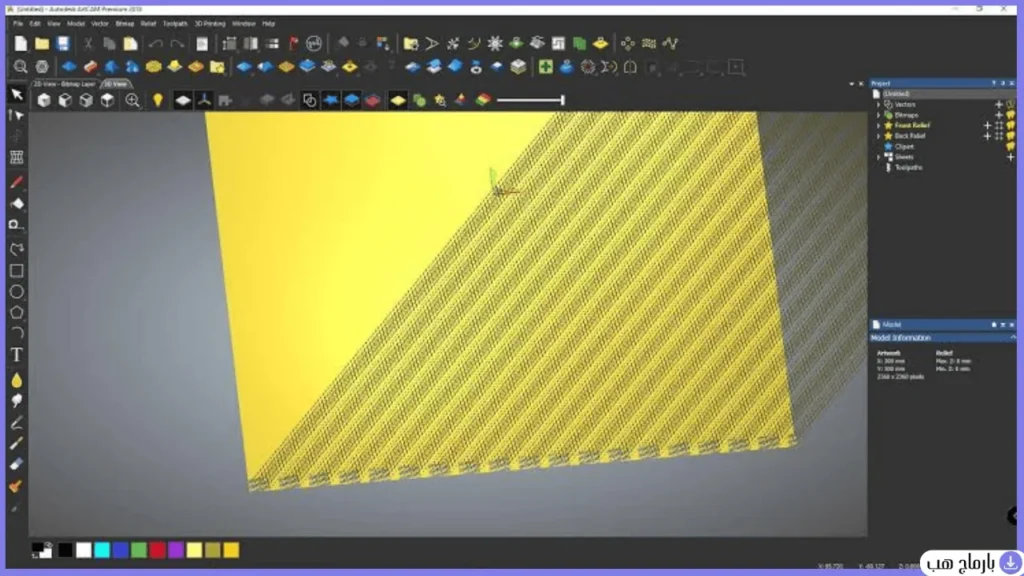Select the rectangle shape tool

(x=17, y=271)
